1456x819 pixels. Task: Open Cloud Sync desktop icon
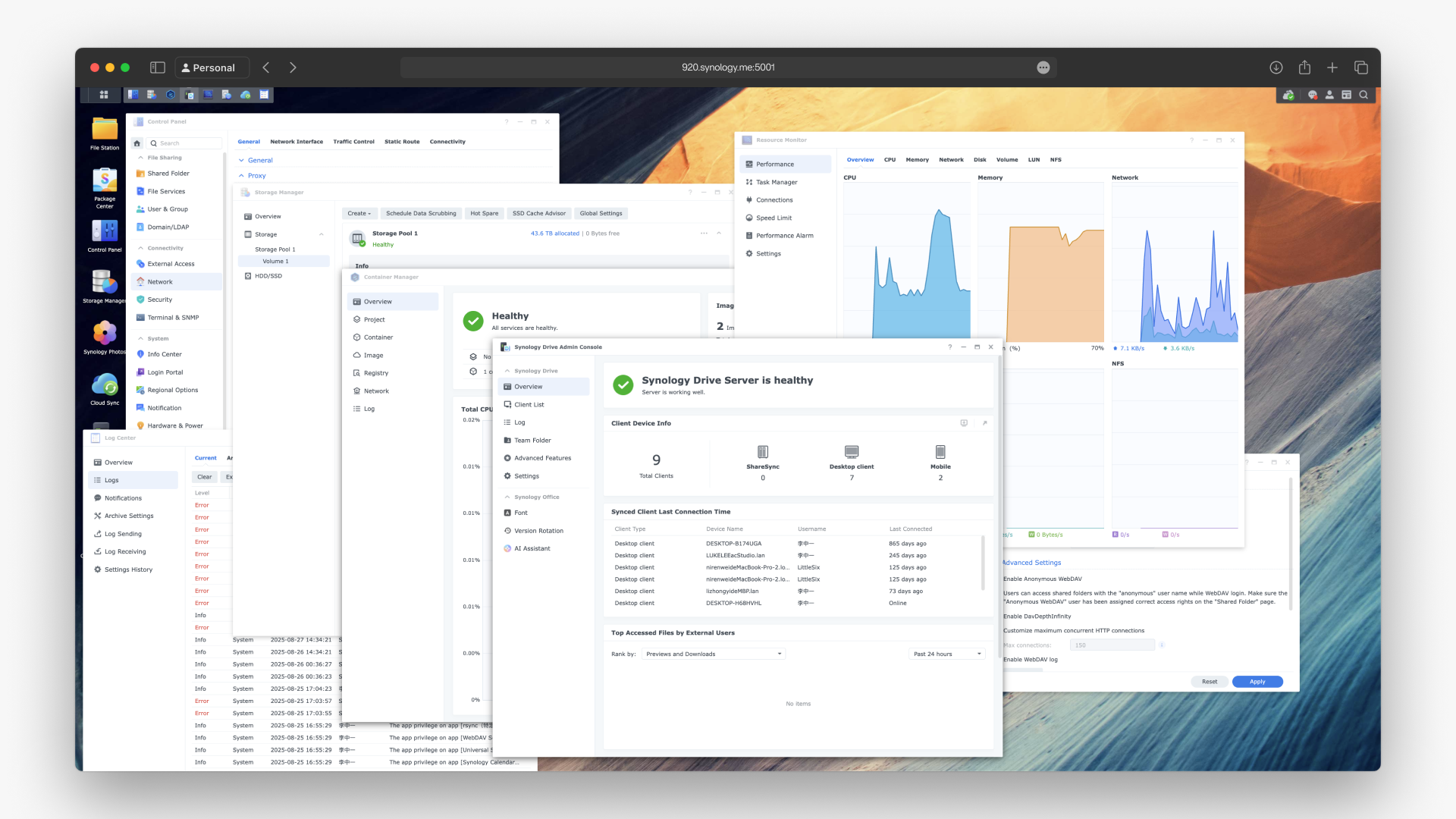(105, 384)
